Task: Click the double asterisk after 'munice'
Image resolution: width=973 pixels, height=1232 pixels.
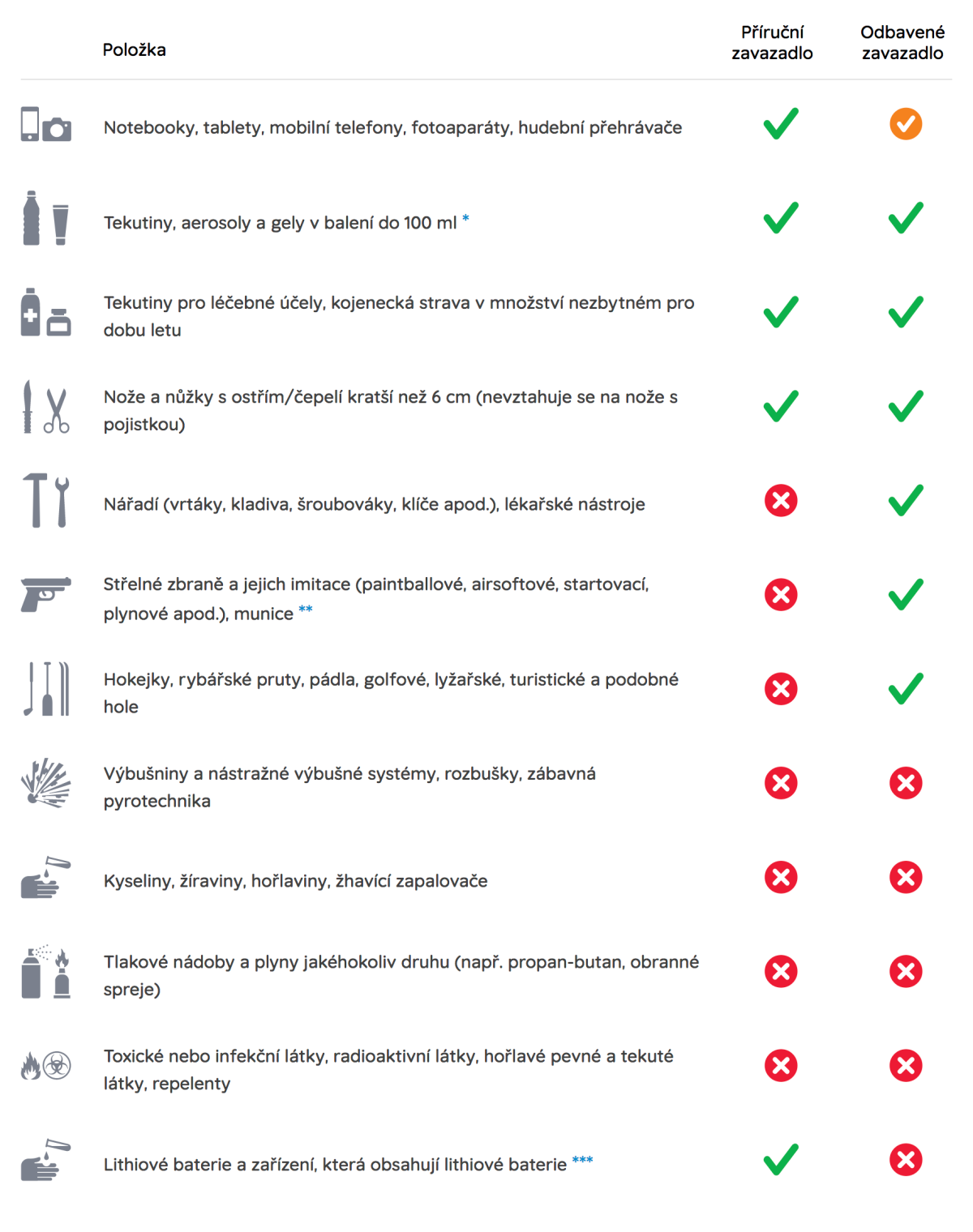Action: click(305, 609)
